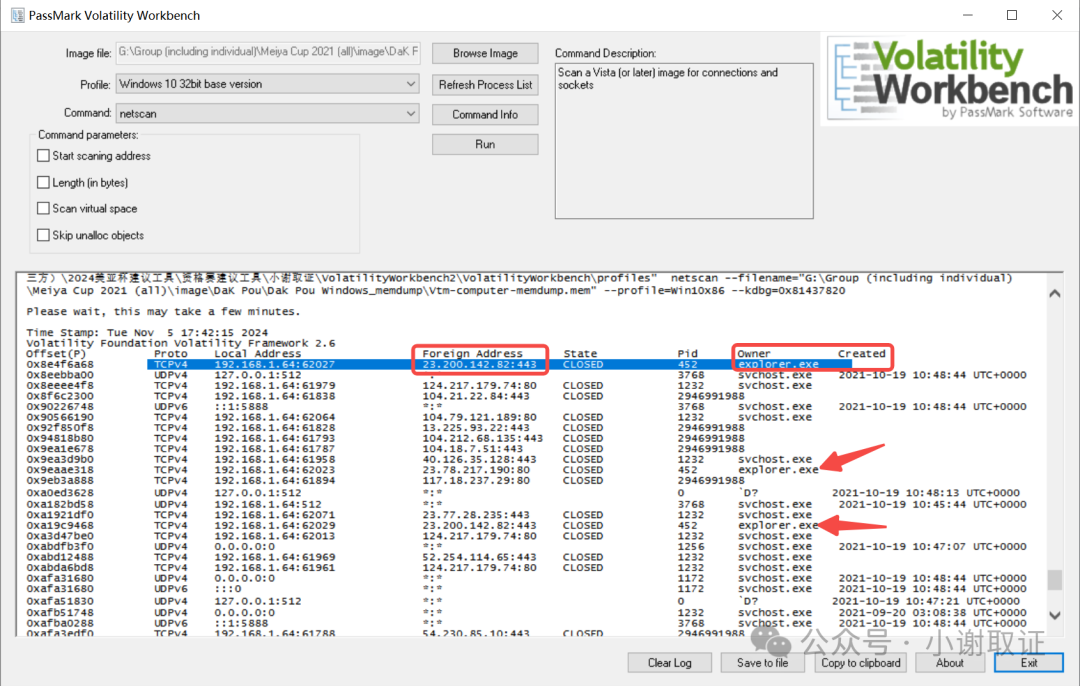Click explorer.exe in row 0x9eaae318

pos(778,470)
